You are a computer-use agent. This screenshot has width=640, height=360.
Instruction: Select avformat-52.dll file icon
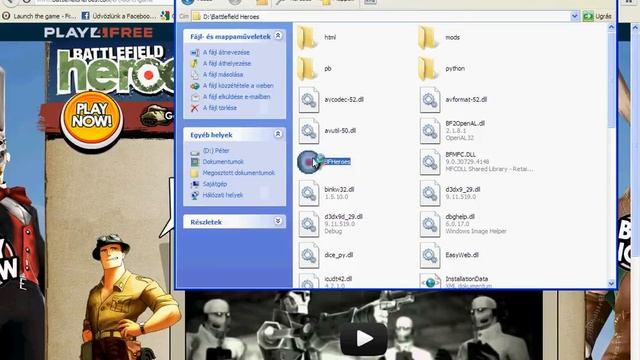430,100
